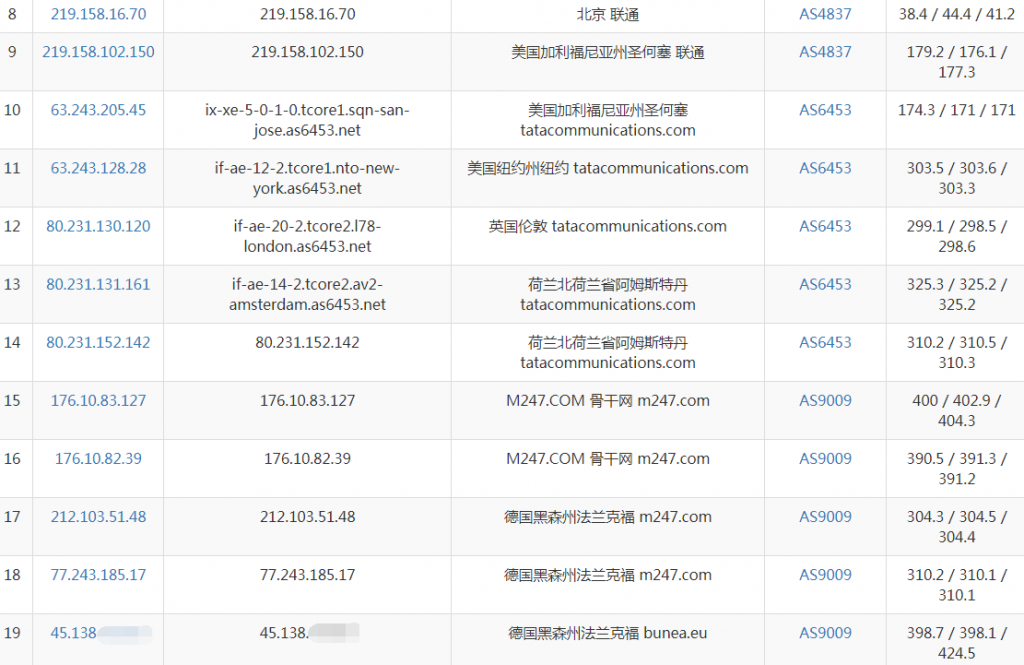The height and width of the screenshot is (665, 1024).
Task: Select the latency cell 400 / 402.9 / 404.3
Action: [956, 410]
